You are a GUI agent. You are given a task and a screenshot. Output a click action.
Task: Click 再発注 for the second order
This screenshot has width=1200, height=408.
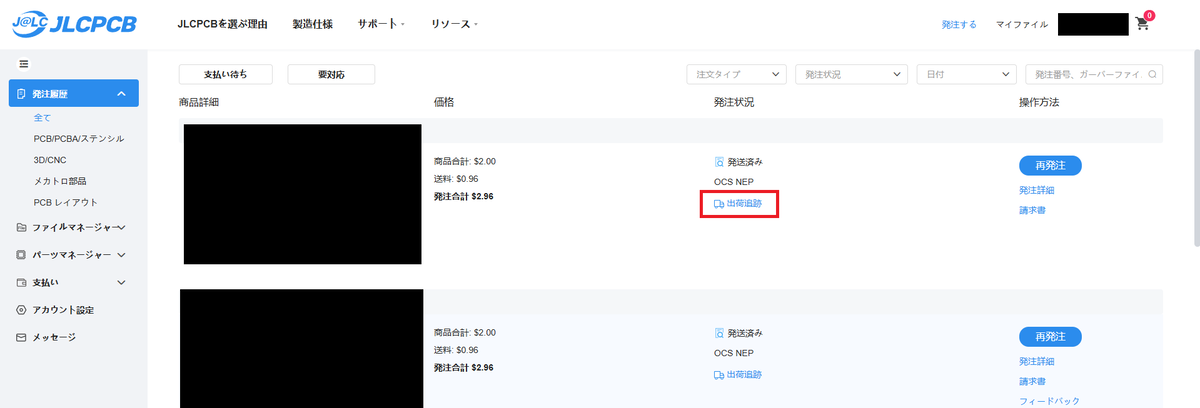(1050, 337)
